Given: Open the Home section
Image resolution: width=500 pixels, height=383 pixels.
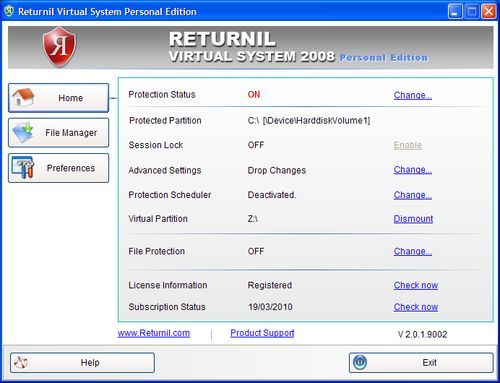Looking at the screenshot, I should click(59, 98).
